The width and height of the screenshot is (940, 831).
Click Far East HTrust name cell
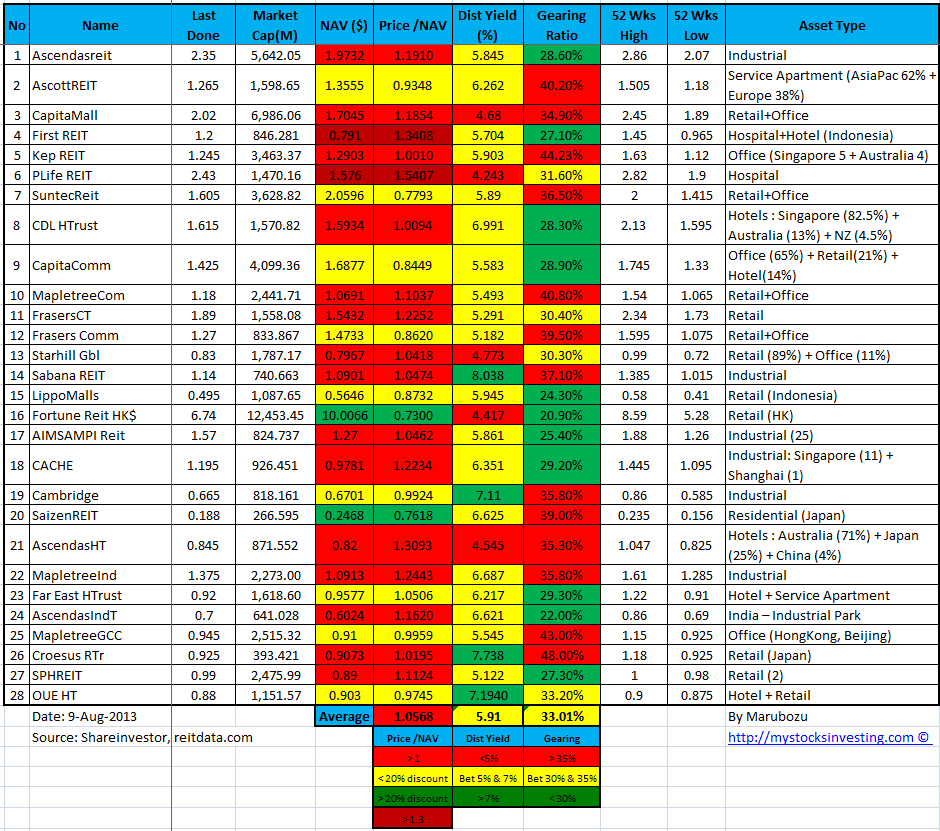point(100,595)
